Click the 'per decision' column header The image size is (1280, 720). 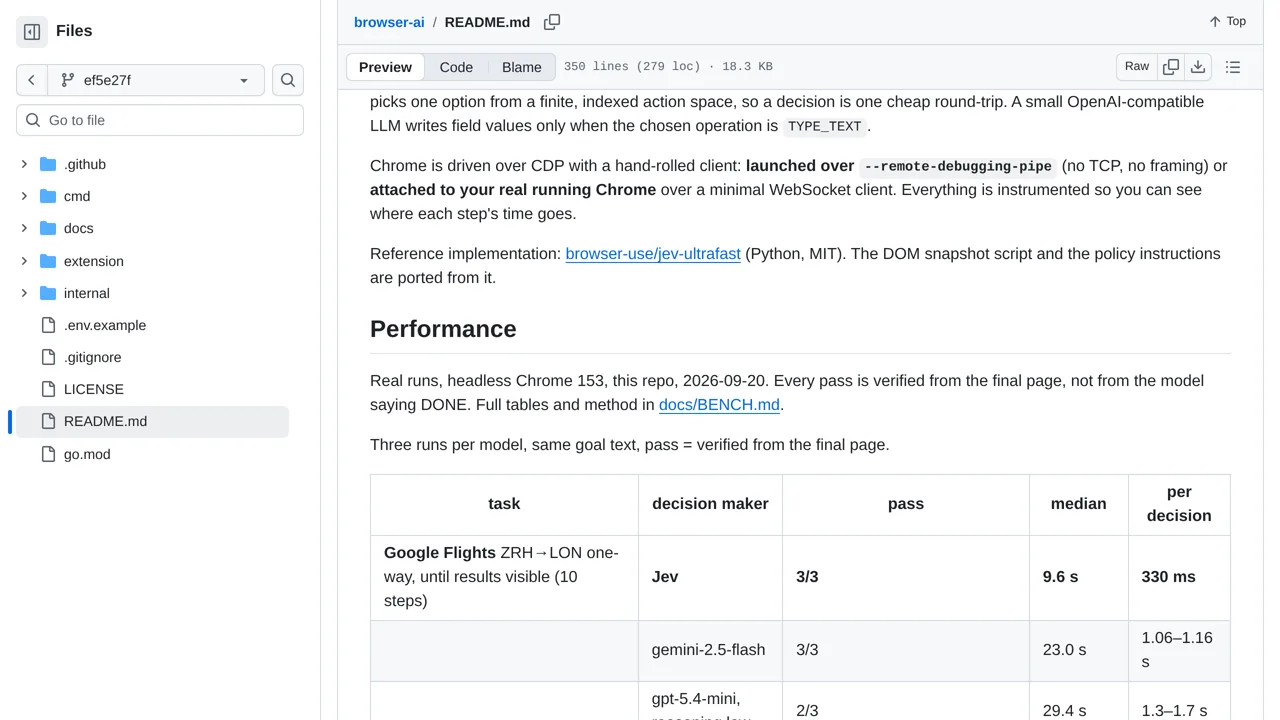coord(1179,504)
